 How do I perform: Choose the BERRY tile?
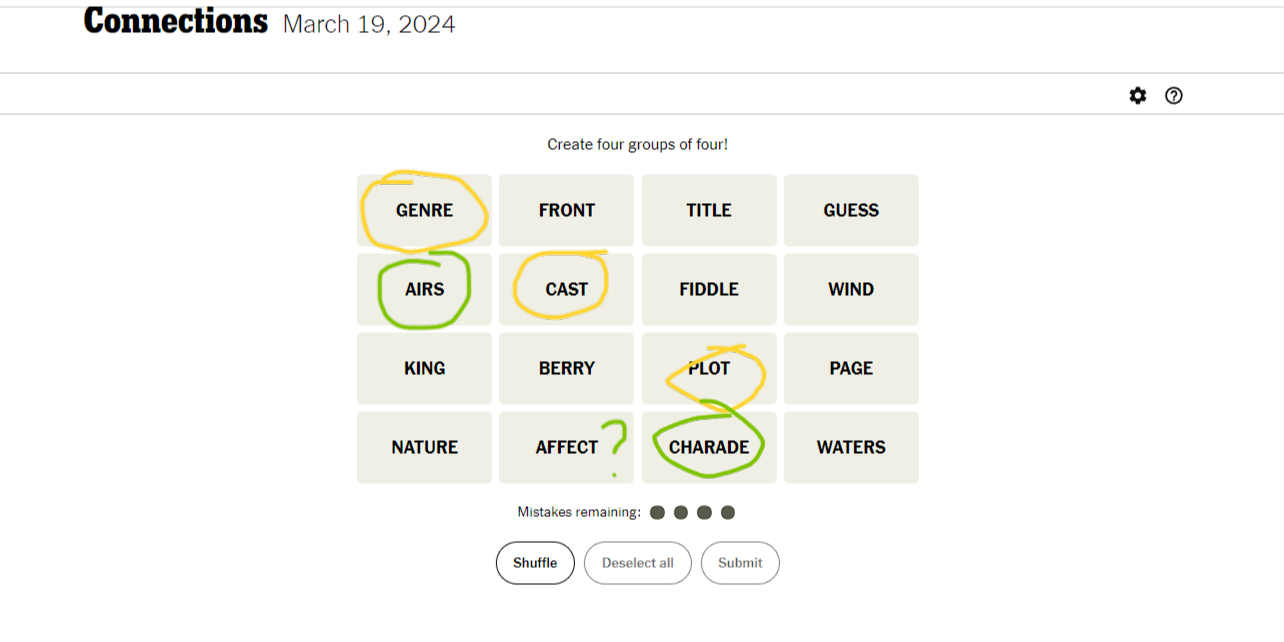[x=567, y=368]
